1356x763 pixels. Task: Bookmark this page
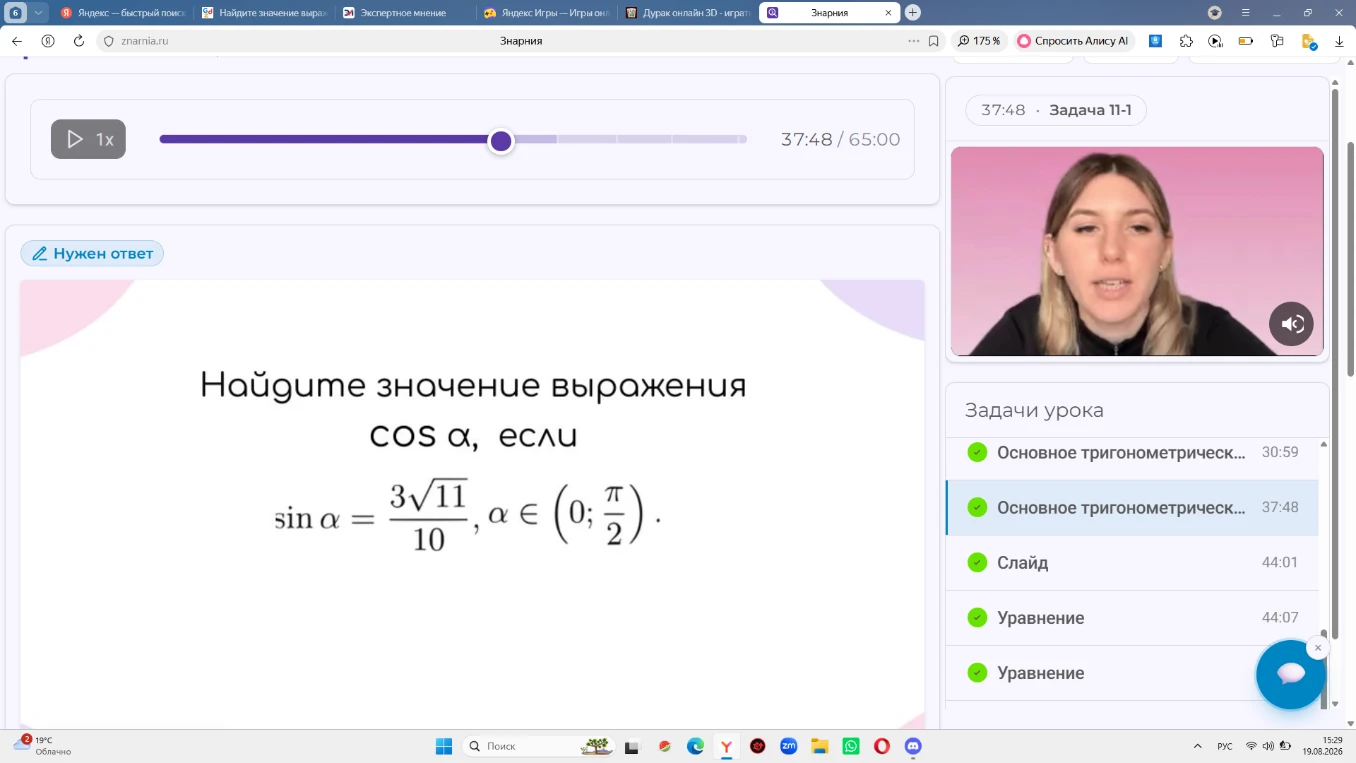pyautogui.click(x=934, y=41)
